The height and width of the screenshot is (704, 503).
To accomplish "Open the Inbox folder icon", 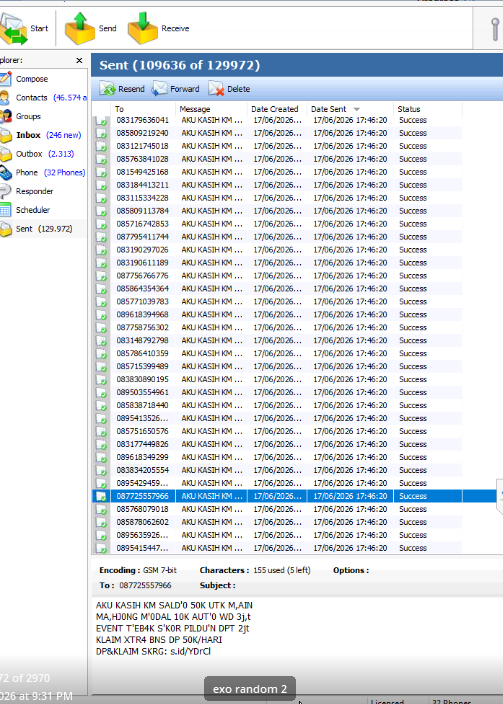I will pos(5,135).
